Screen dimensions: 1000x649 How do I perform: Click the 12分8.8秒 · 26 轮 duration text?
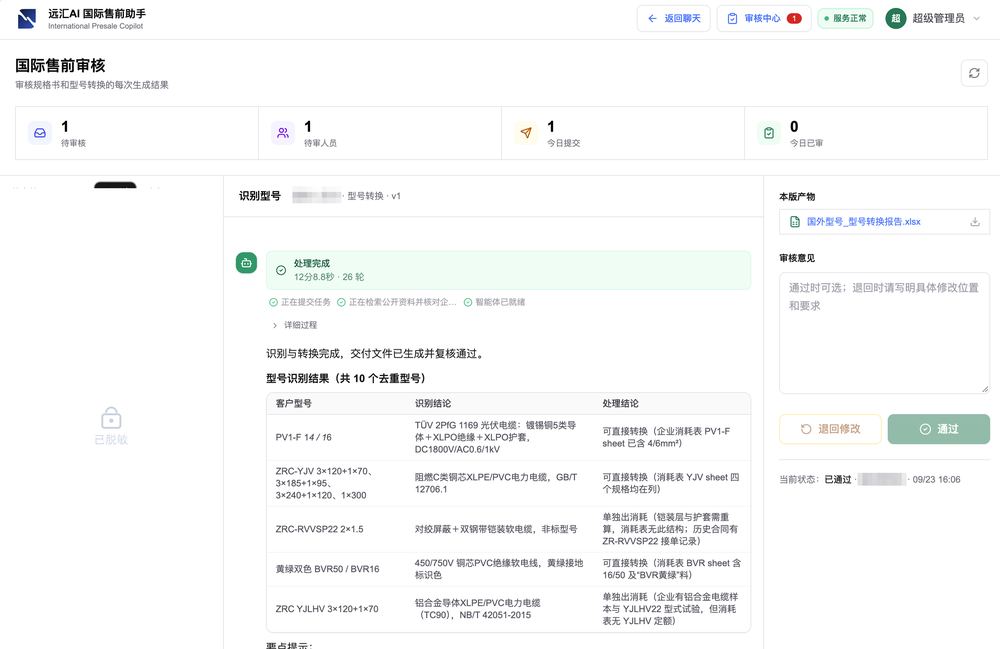pyautogui.click(x=329, y=277)
